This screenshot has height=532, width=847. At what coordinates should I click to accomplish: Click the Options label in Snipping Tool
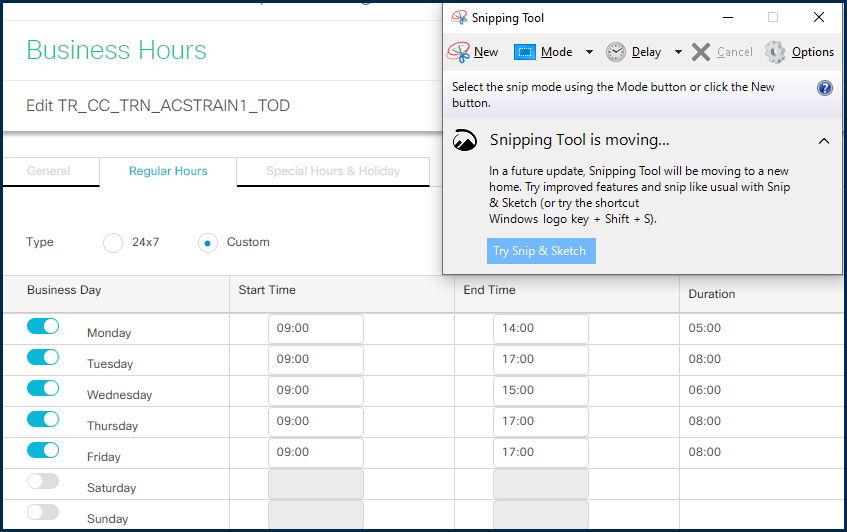pyautogui.click(x=812, y=52)
